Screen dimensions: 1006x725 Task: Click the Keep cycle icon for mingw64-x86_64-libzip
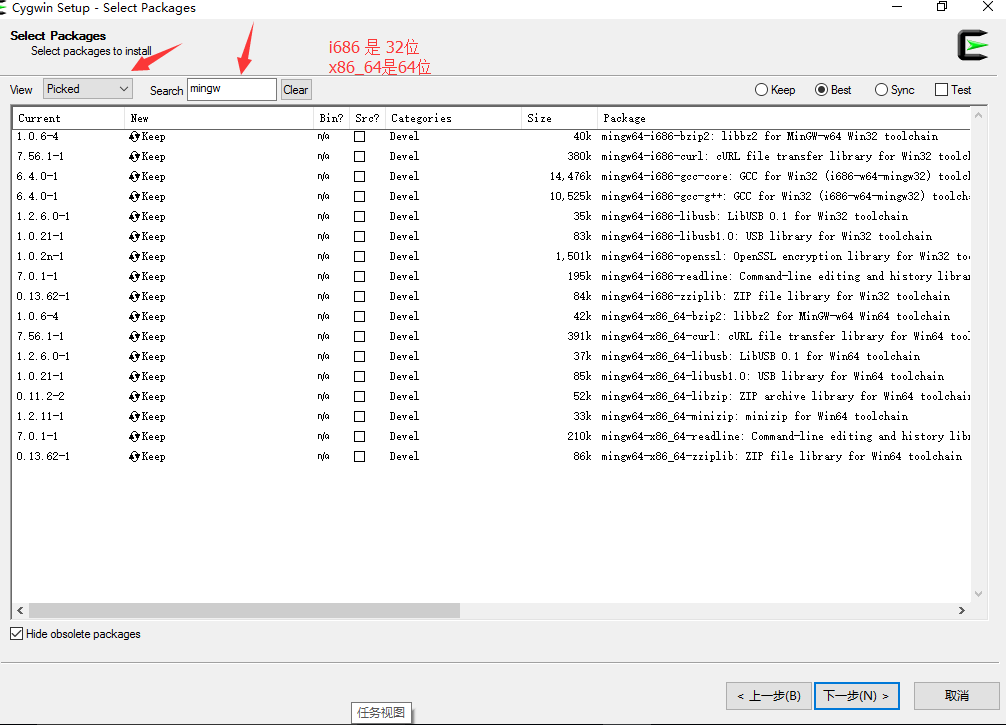134,397
